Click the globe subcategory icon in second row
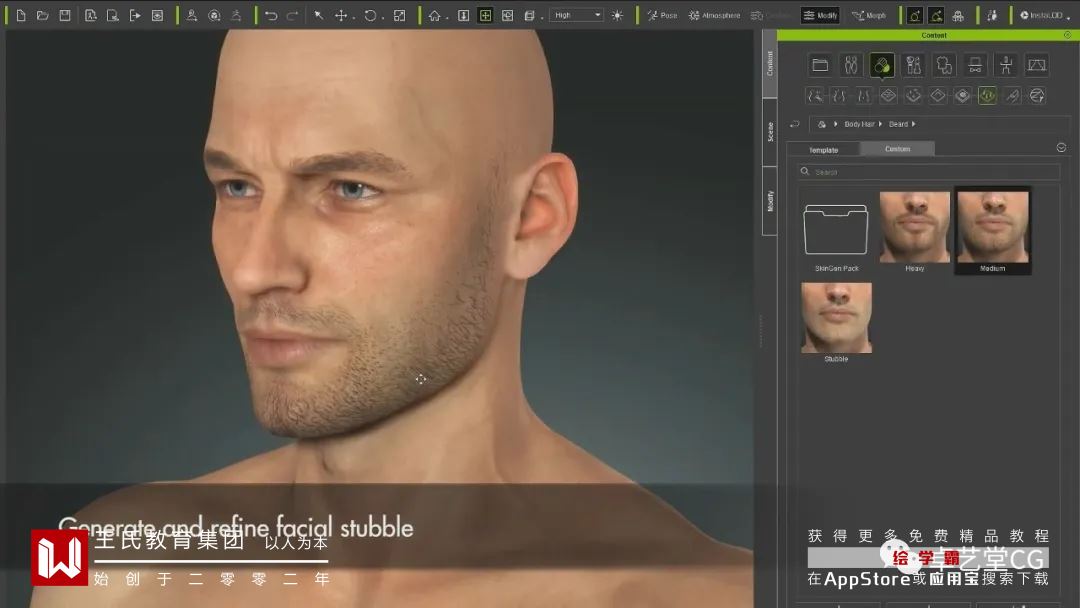This screenshot has height=608, width=1080. click(1037, 96)
